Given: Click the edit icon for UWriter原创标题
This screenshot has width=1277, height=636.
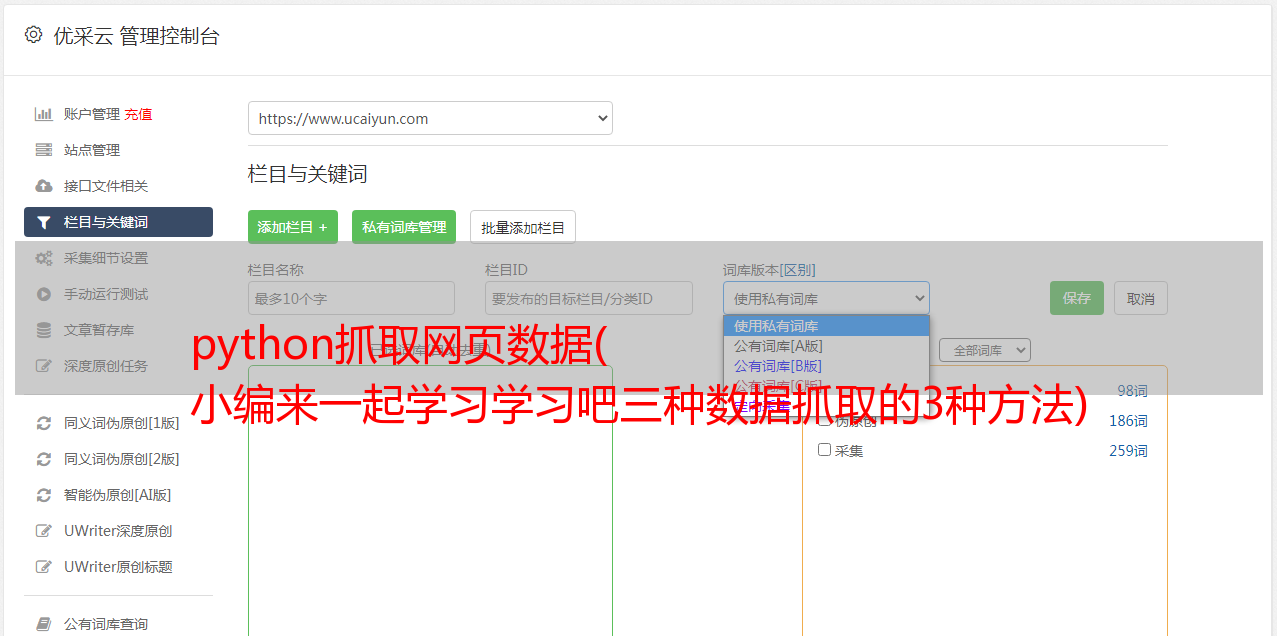Looking at the screenshot, I should coord(44,567).
